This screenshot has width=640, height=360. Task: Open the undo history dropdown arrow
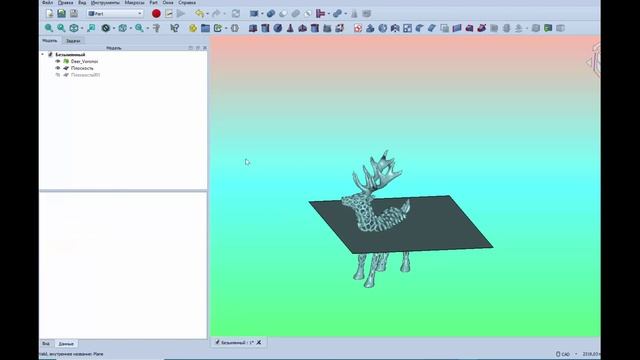tap(207, 13)
